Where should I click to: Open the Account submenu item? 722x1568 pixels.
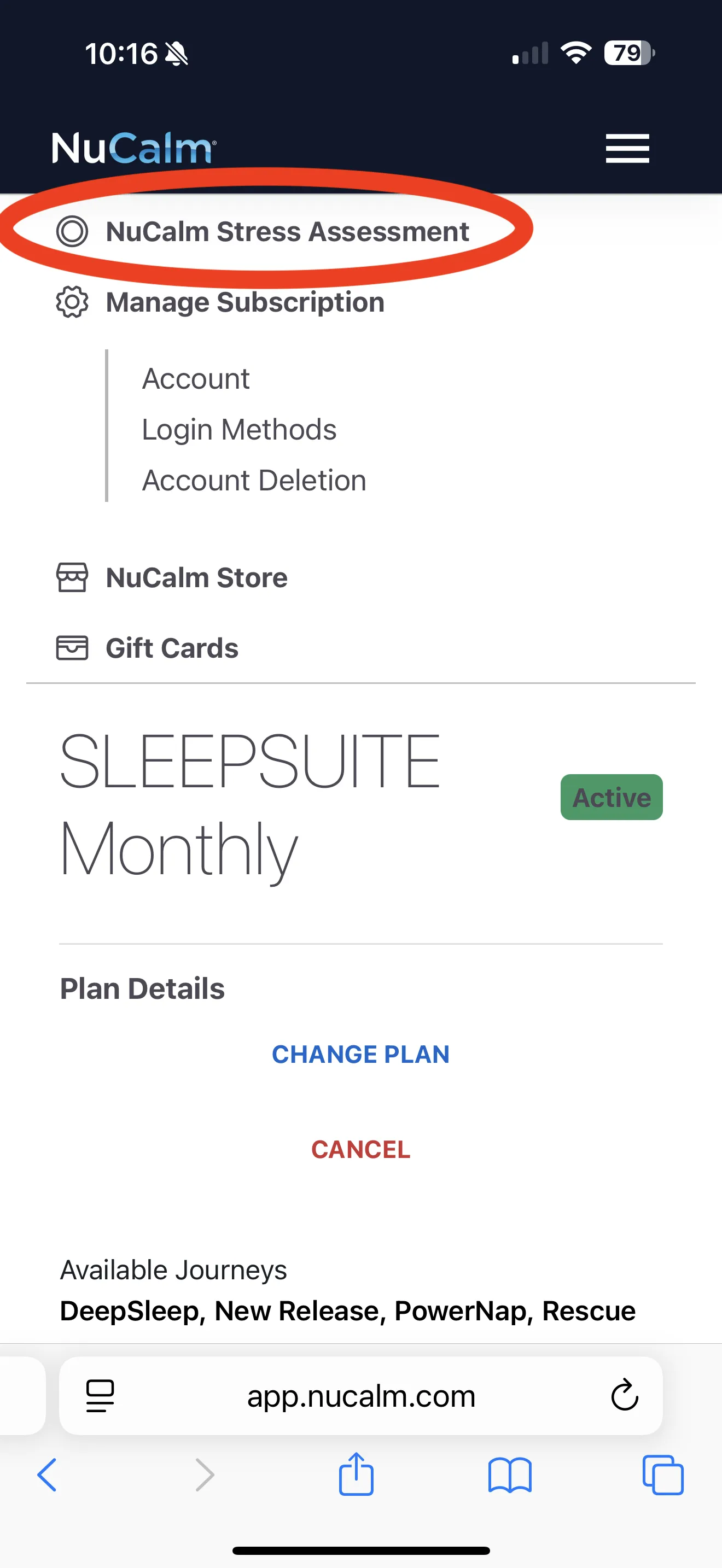[x=195, y=379]
